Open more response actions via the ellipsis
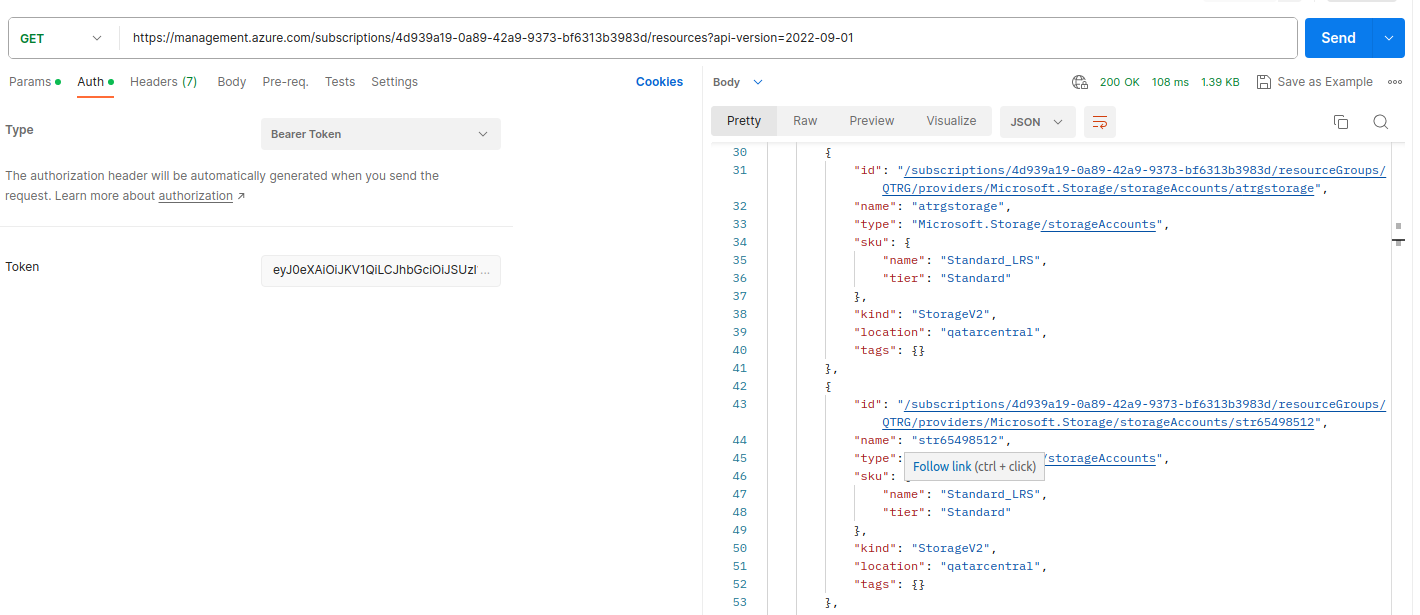Viewport: 1420px width, 615px height. [1395, 82]
